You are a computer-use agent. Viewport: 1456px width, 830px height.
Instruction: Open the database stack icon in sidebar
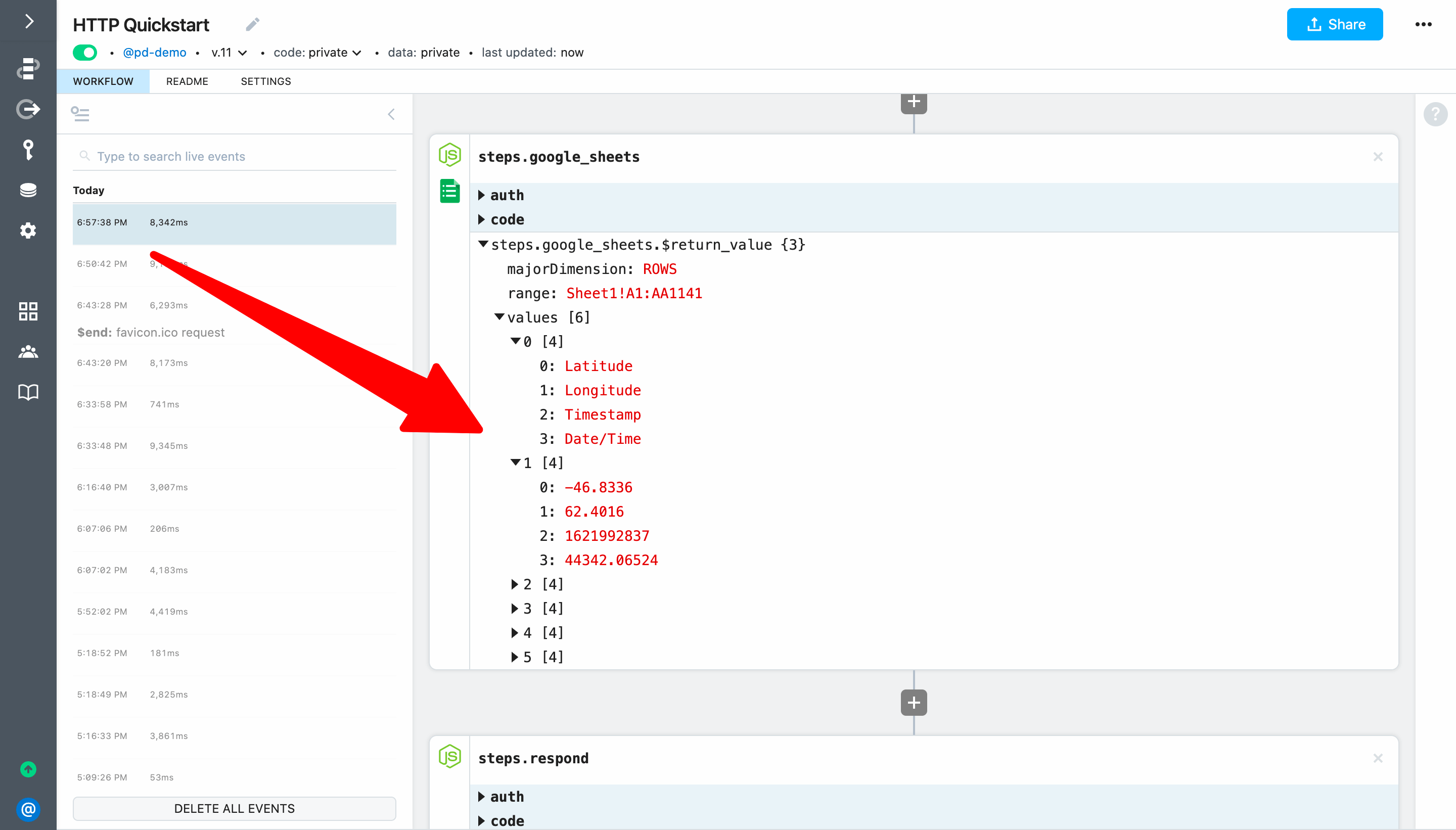click(28, 190)
